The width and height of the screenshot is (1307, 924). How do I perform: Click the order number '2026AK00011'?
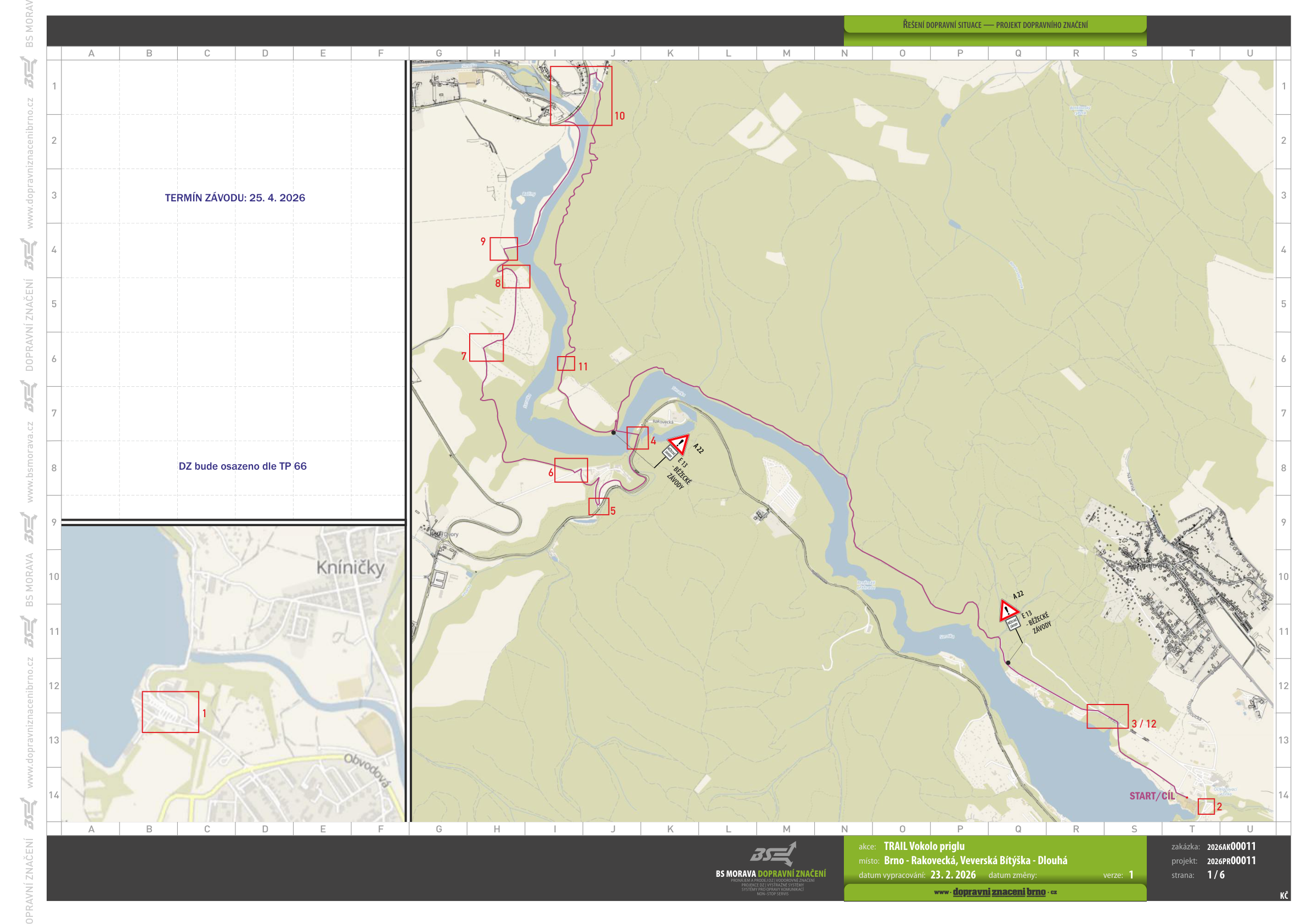coord(1231,847)
